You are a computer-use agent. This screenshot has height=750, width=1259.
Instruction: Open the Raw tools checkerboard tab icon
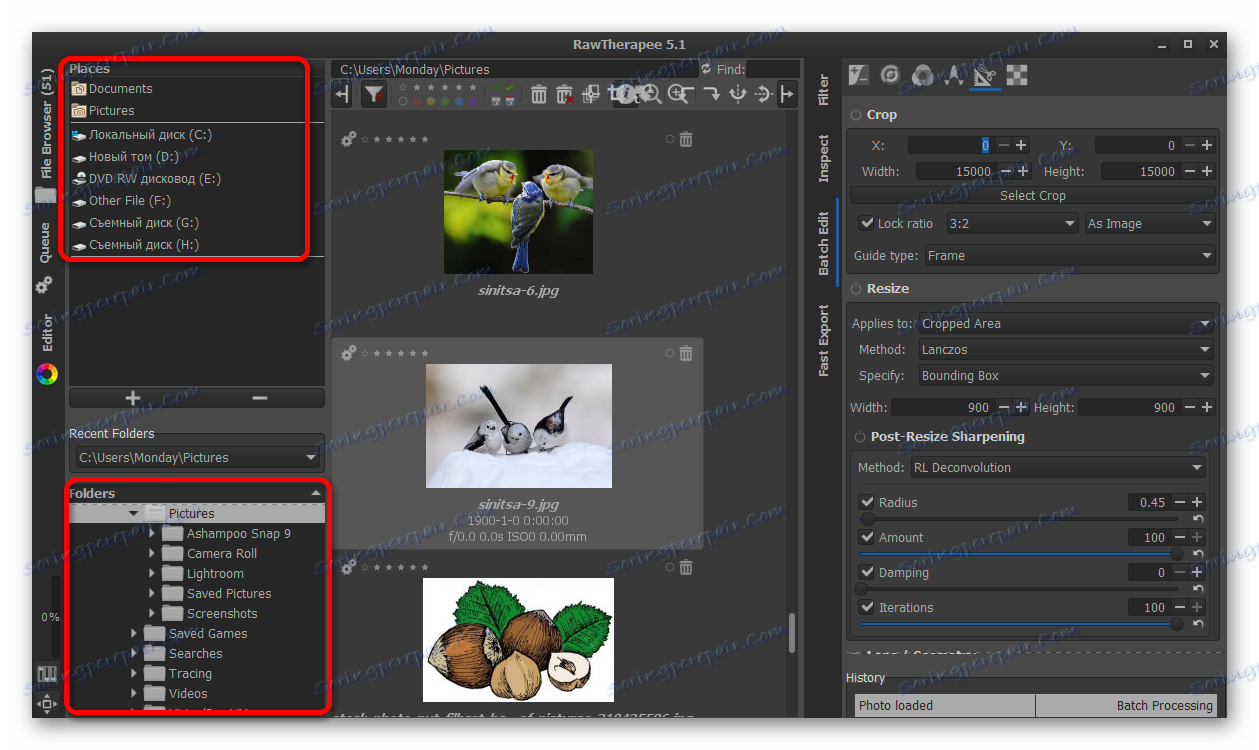pyautogui.click(x=1016, y=75)
